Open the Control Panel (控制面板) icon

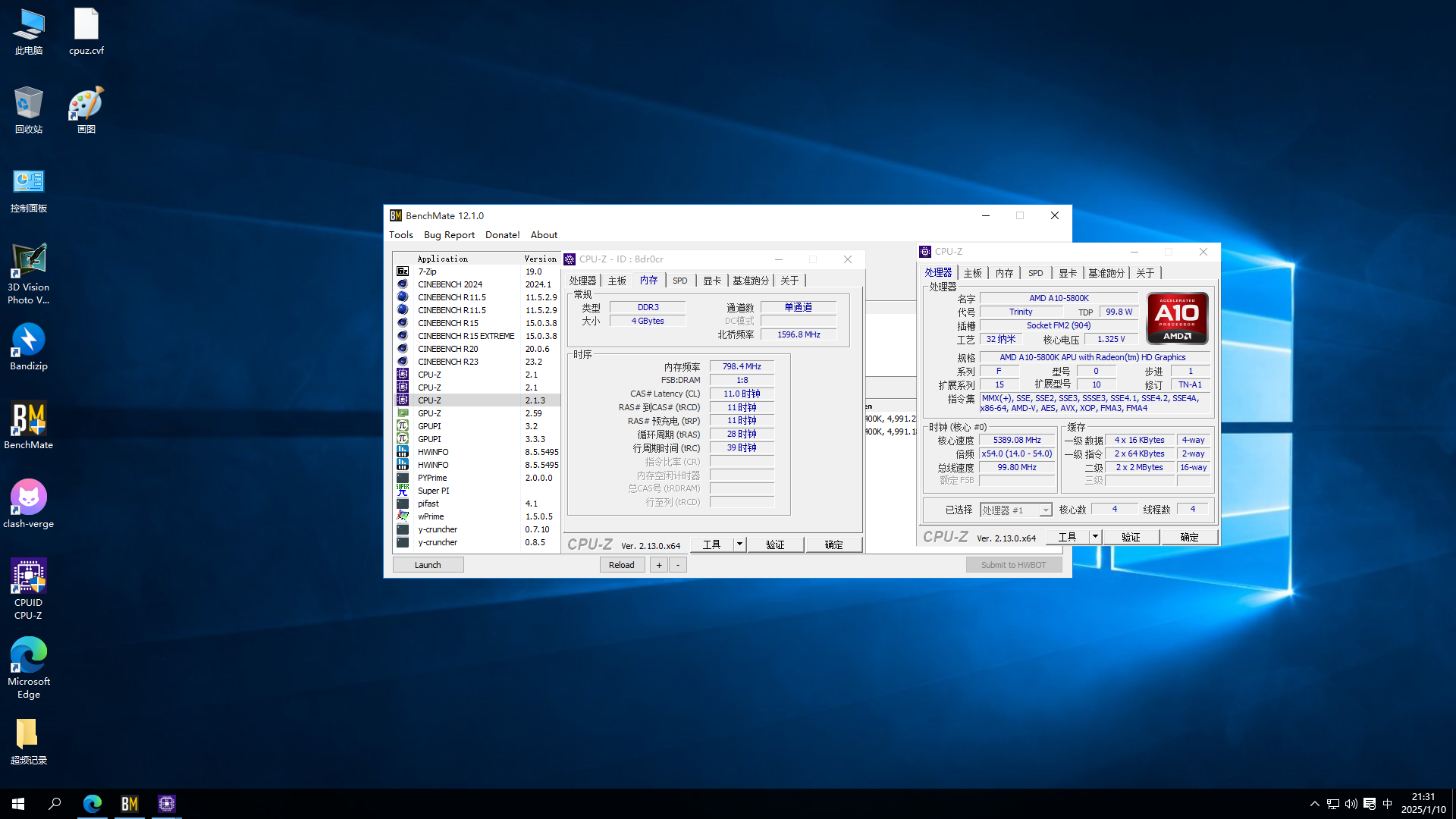coord(29,190)
